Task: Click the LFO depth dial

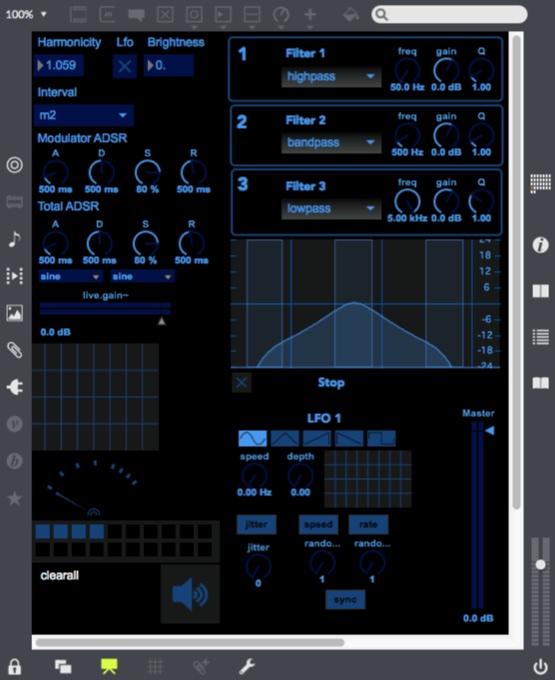Action: pos(300,476)
